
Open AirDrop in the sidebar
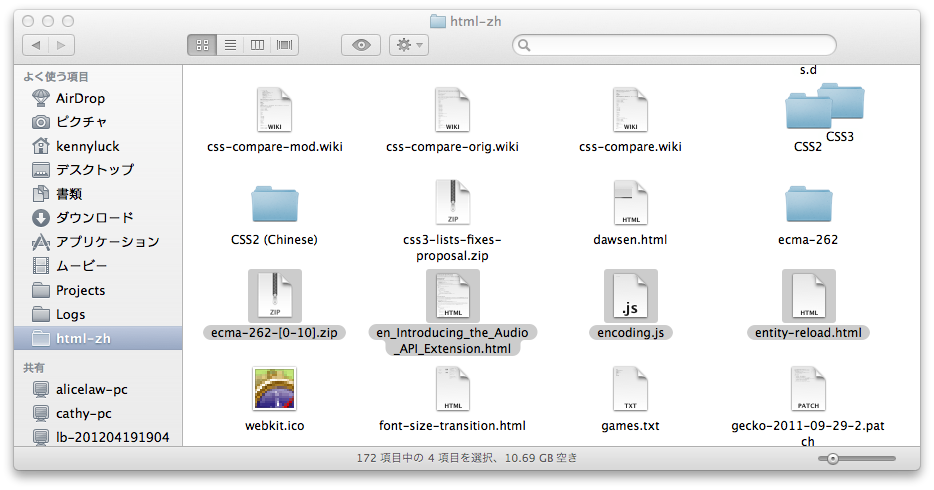click(80, 98)
